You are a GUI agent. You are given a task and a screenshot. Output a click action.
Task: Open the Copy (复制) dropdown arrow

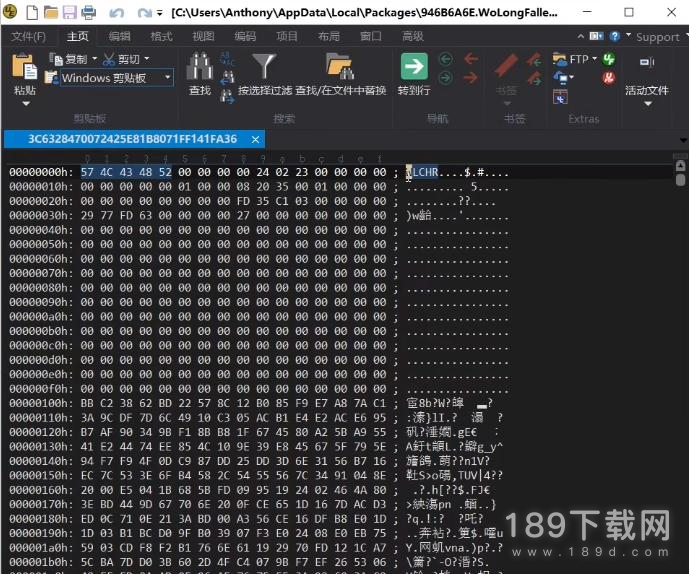93,60
